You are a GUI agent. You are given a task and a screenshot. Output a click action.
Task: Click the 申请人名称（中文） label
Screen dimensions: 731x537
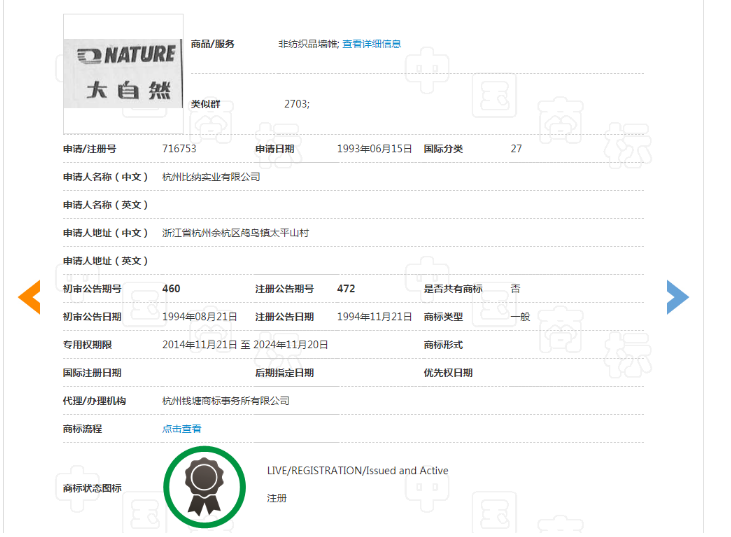(x=105, y=177)
